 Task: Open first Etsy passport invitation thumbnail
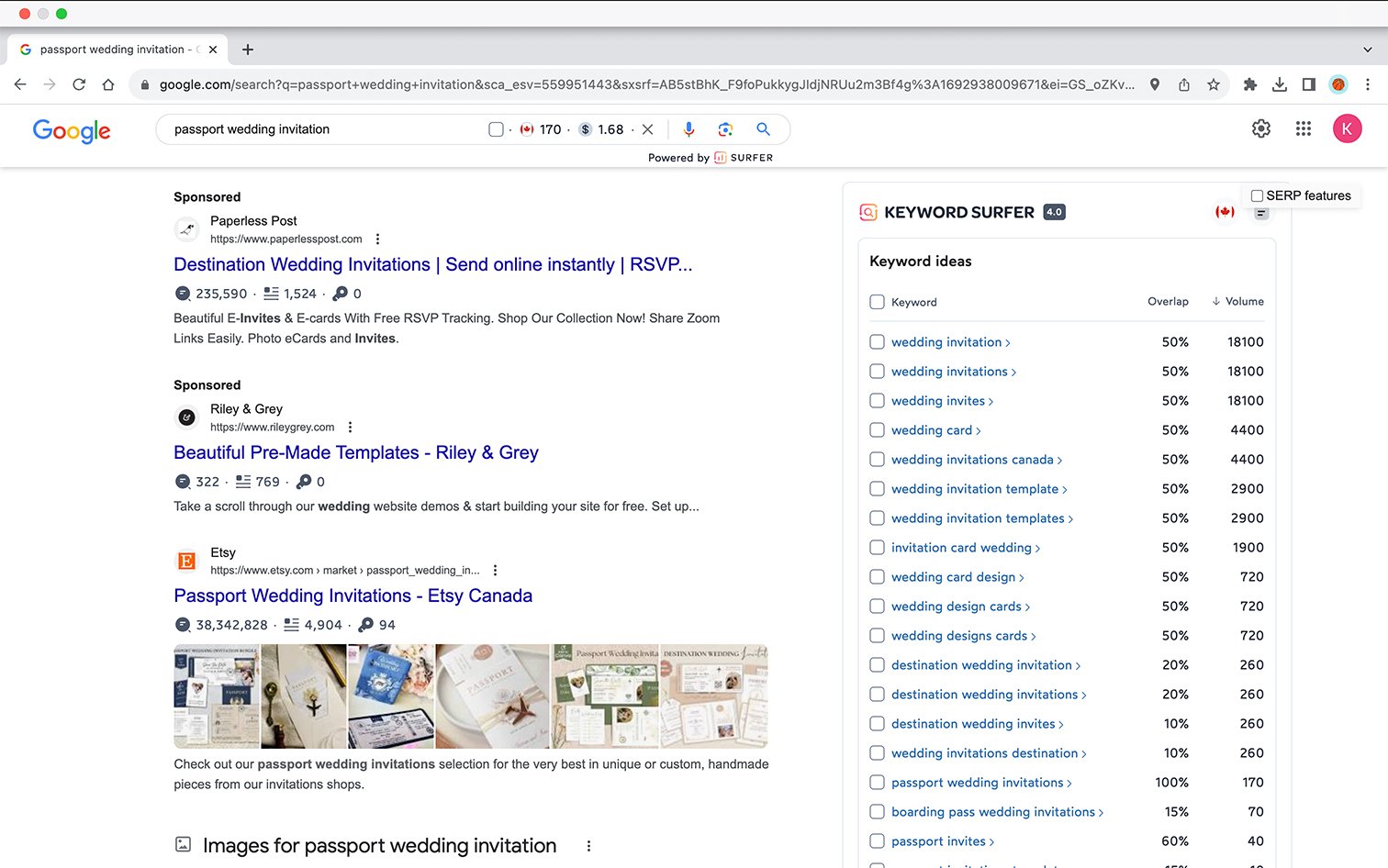pyautogui.click(x=217, y=696)
